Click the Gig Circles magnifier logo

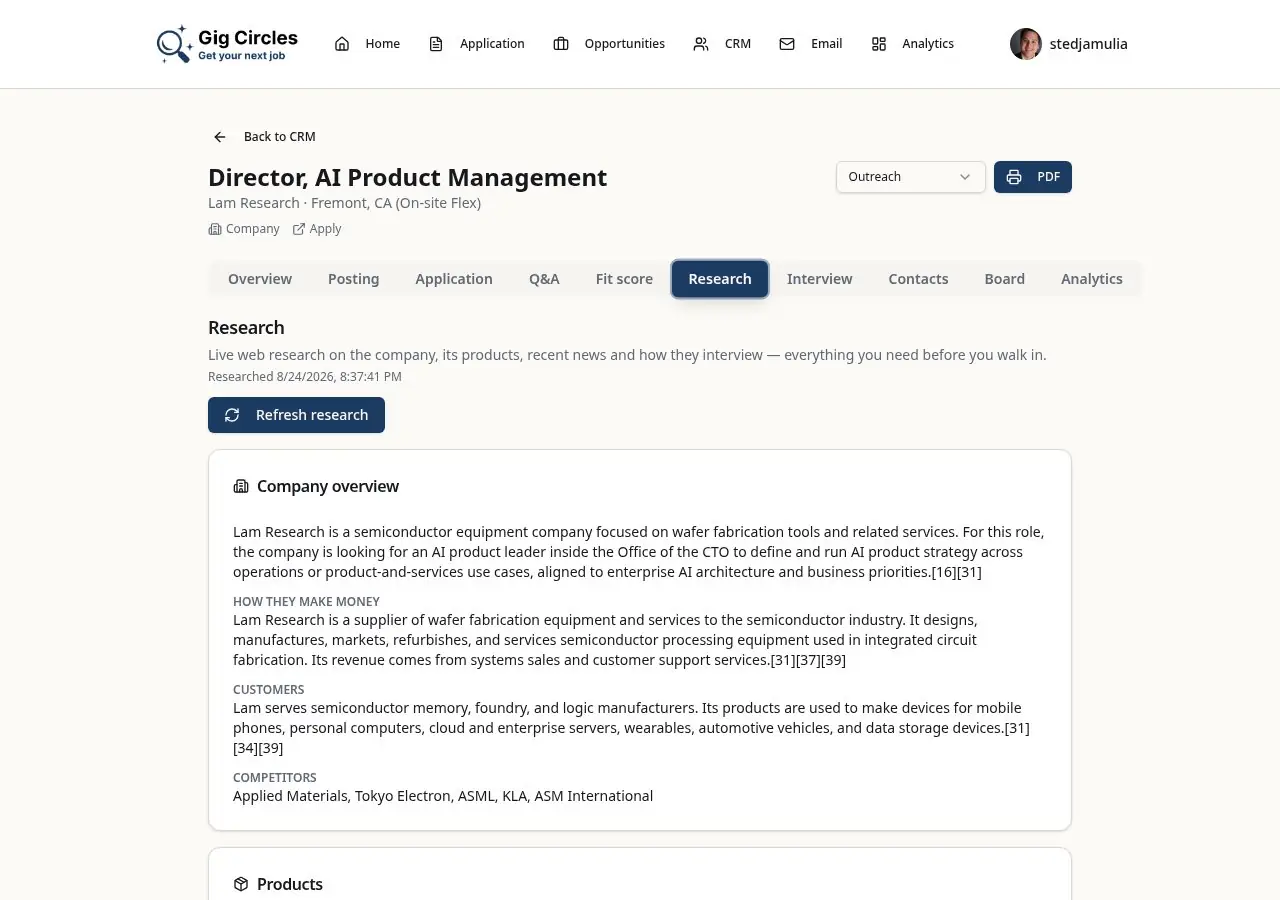click(x=174, y=44)
